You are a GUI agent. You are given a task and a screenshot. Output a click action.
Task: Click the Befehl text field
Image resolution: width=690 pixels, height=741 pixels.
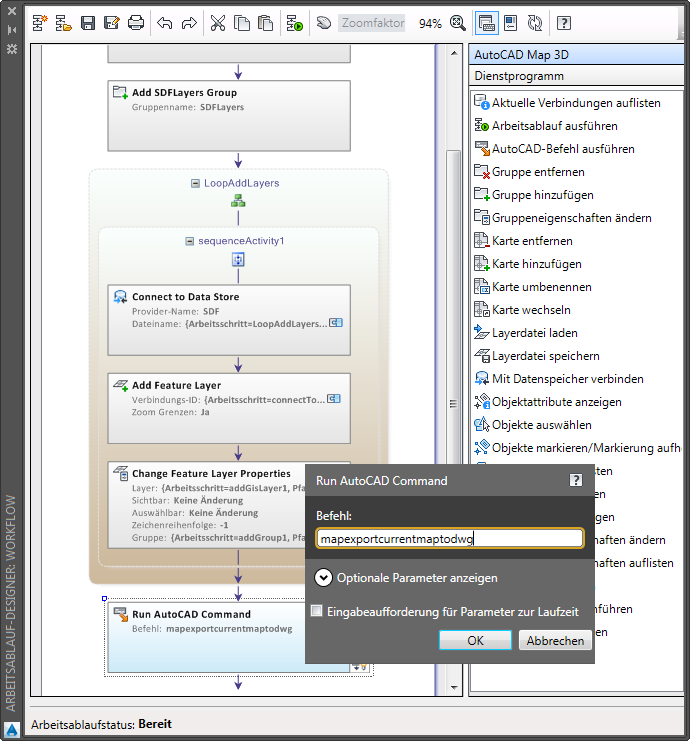[449, 538]
